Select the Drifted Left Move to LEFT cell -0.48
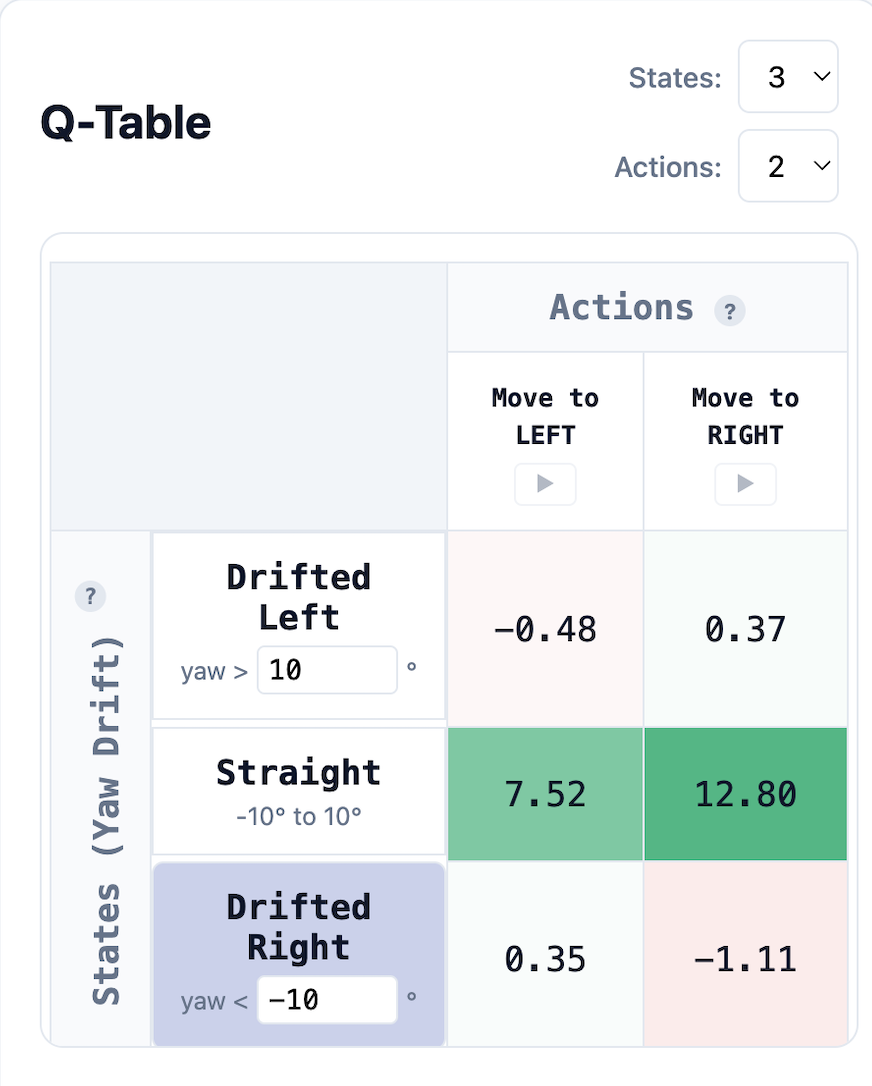The height and width of the screenshot is (1086, 872). coord(545,629)
